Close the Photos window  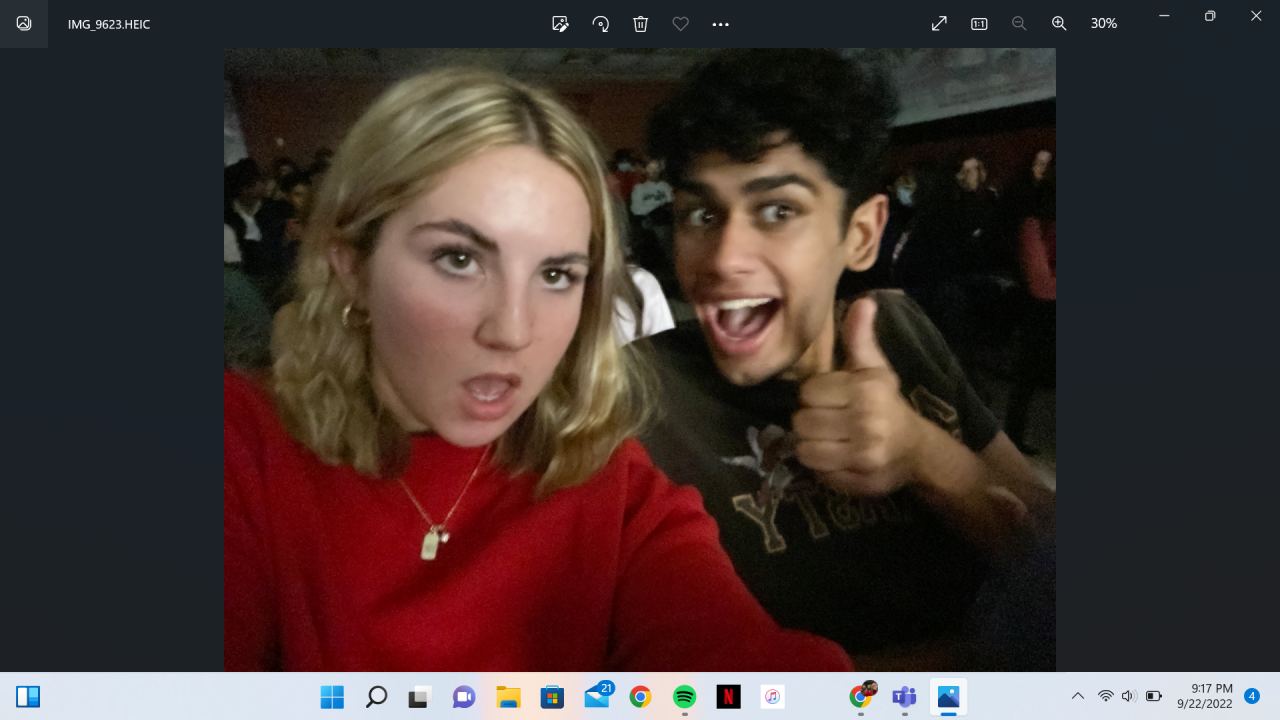coord(1256,16)
